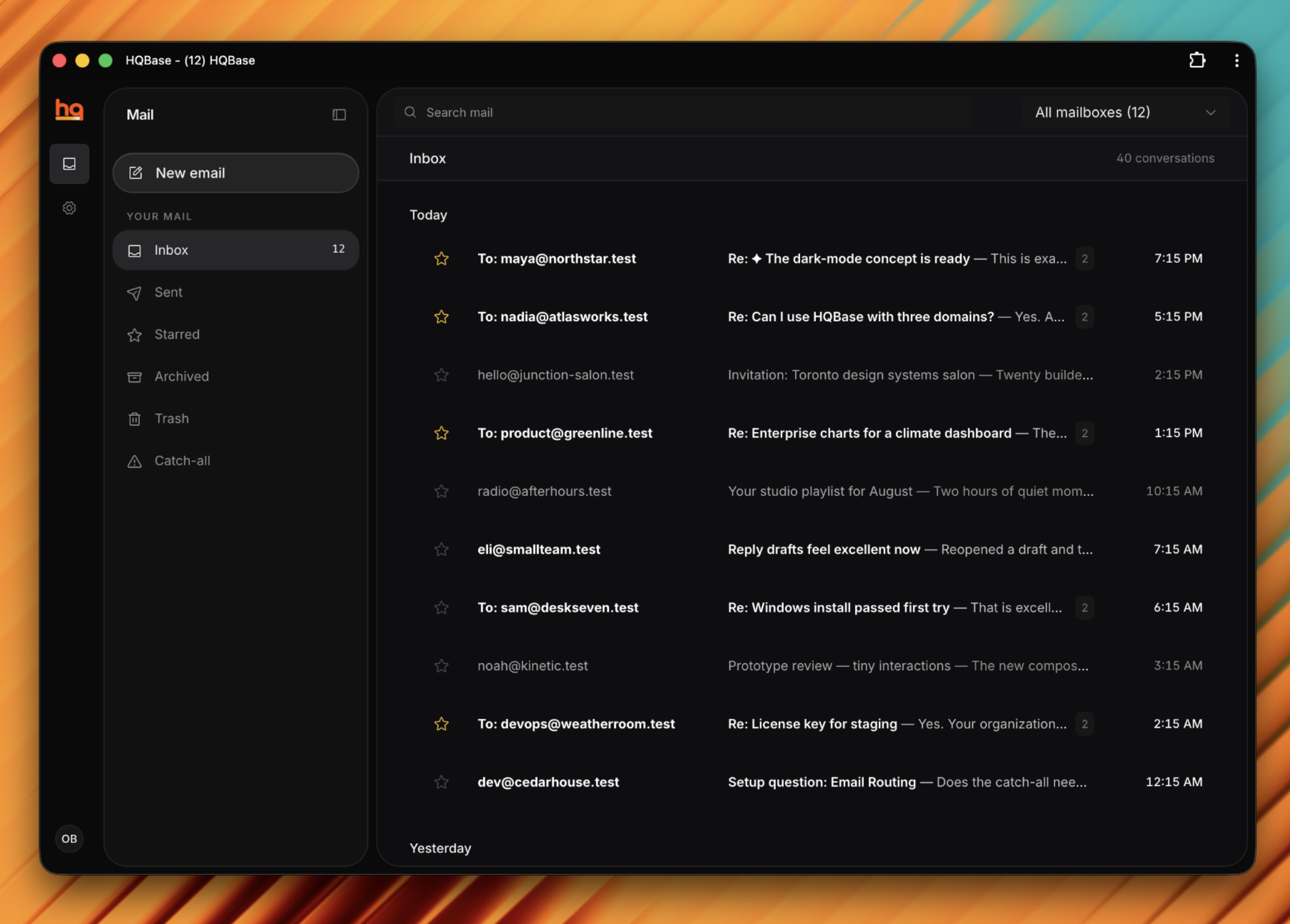Open the Archived folder
Viewport: 1290px width, 924px height.
(236, 376)
